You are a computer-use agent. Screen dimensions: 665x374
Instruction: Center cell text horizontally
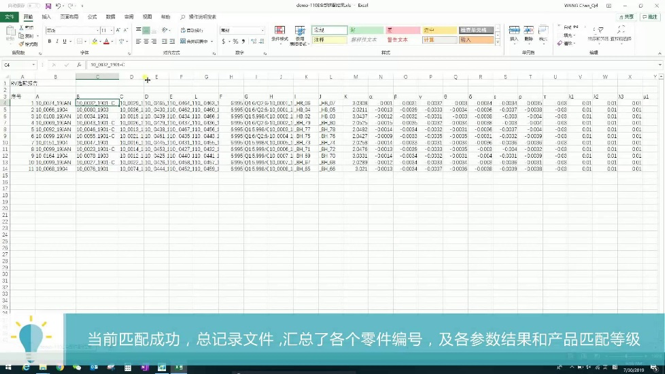click(x=146, y=42)
